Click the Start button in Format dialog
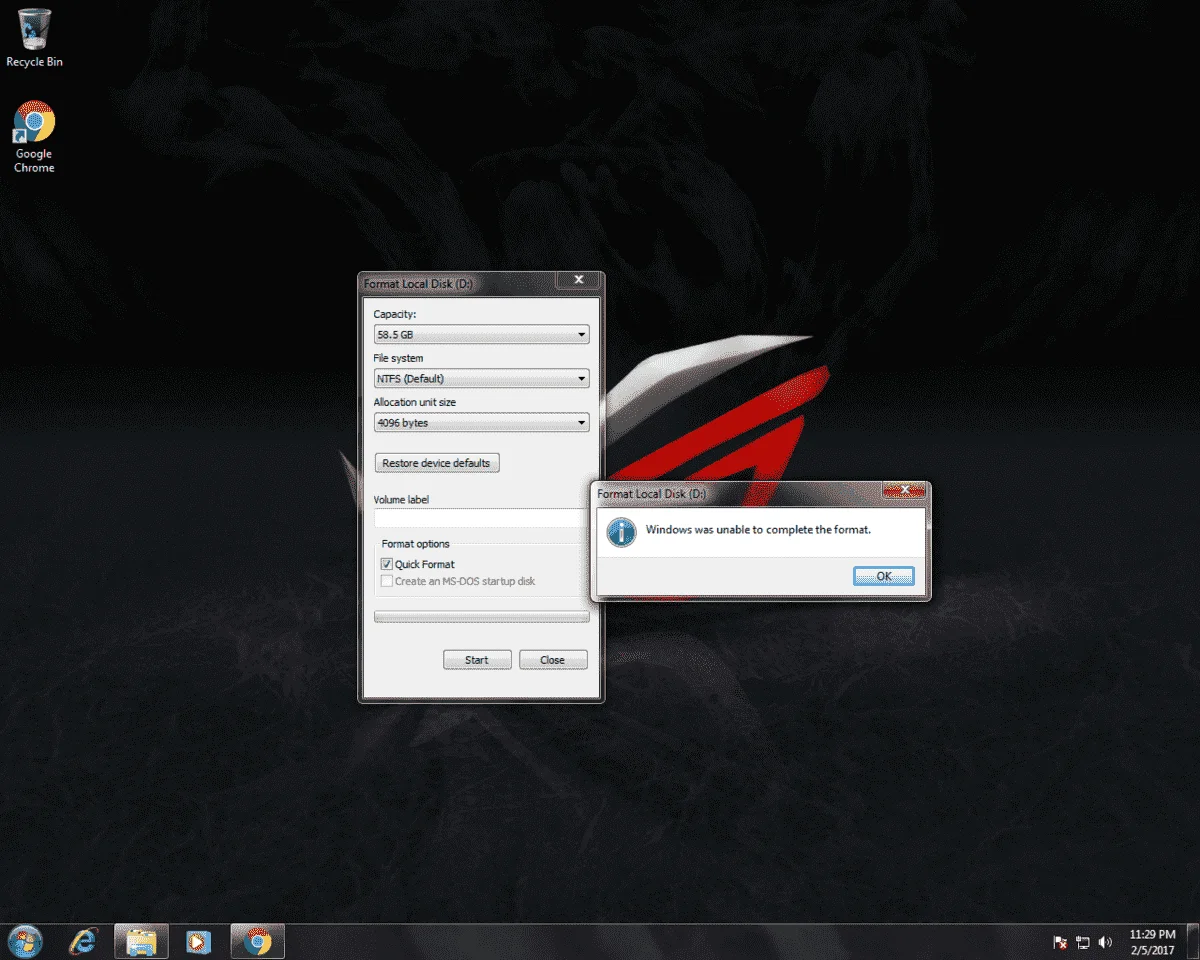 pyautogui.click(x=477, y=660)
